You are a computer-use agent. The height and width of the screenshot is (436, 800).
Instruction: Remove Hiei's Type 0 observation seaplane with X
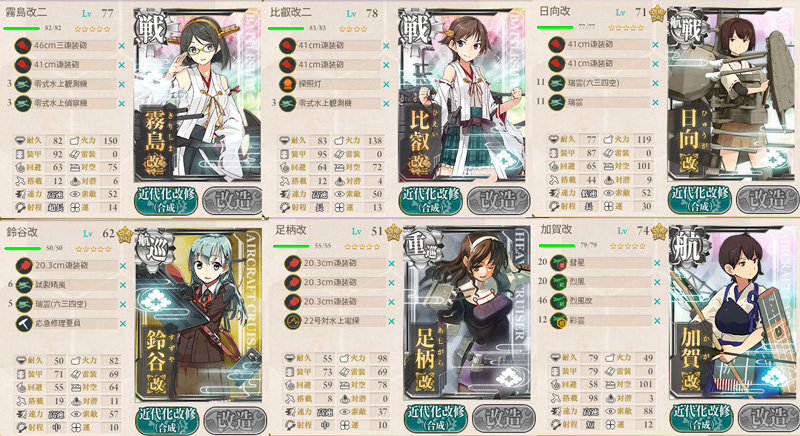(x=386, y=104)
